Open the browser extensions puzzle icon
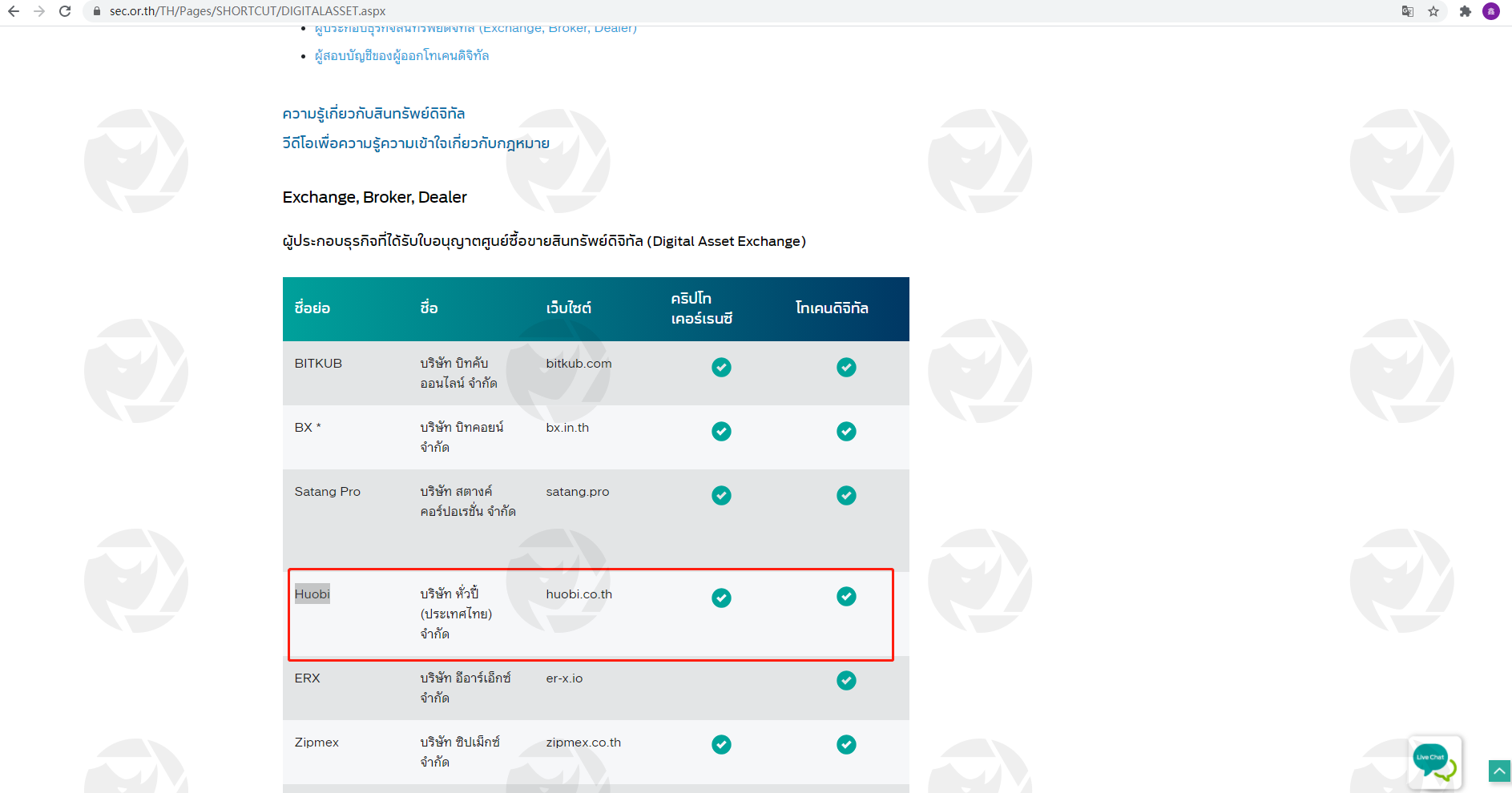 [1465, 11]
